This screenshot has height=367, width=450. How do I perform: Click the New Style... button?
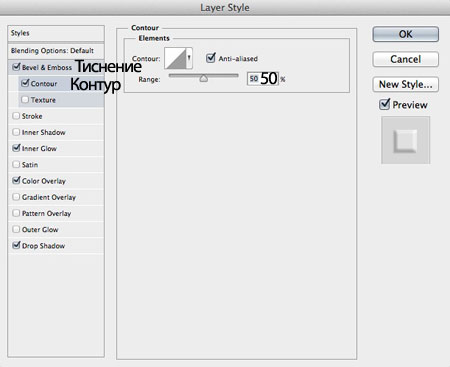point(405,84)
